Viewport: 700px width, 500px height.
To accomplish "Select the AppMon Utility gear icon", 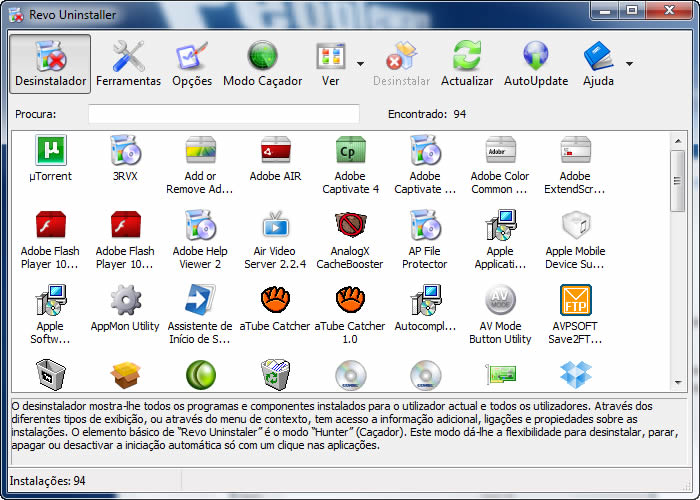I will point(125,300).
